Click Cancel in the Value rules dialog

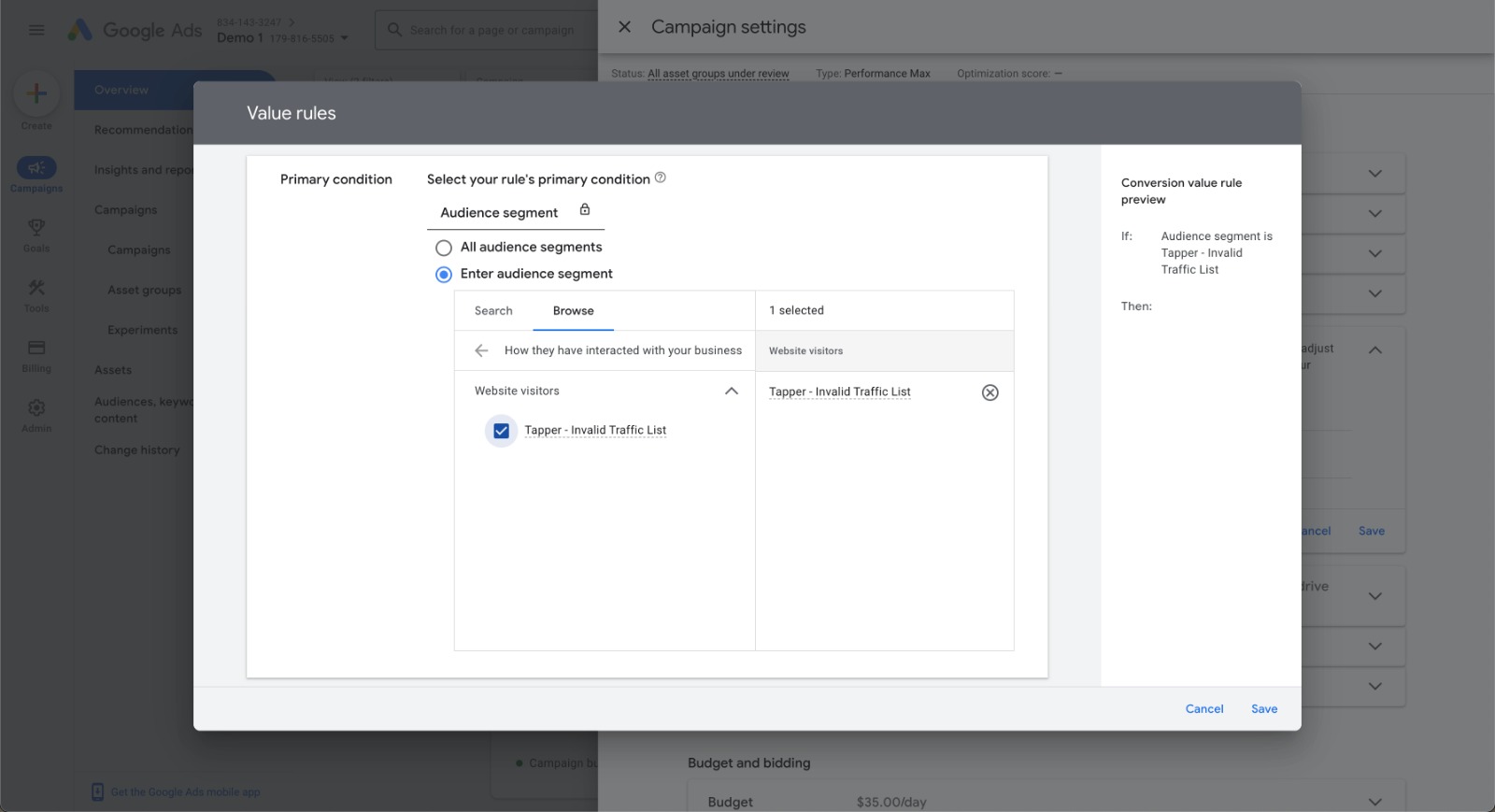(x=1203, y=709)
